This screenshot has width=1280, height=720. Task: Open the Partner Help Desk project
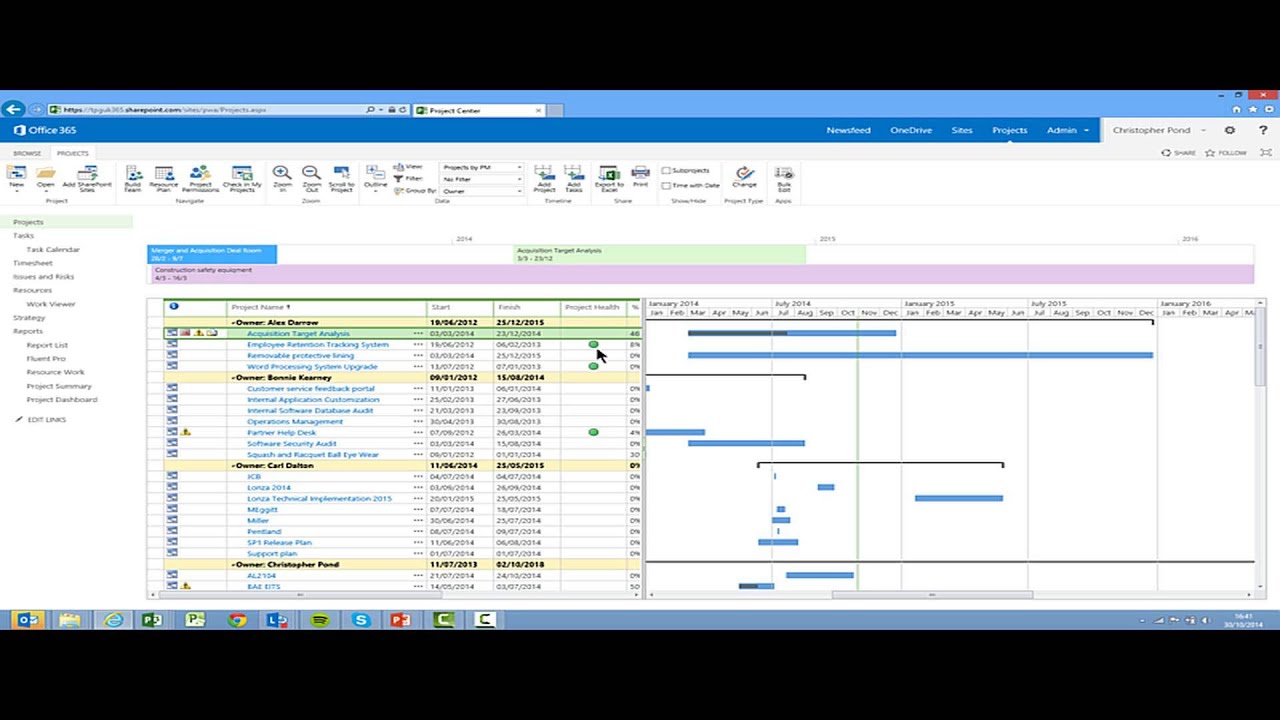click(x=281, y=433)
